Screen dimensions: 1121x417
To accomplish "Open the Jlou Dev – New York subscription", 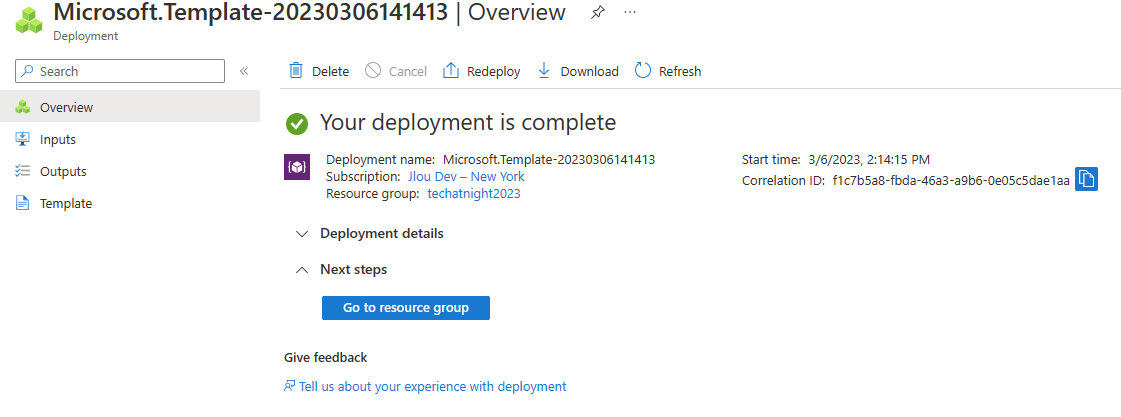I will pos(465,177).
